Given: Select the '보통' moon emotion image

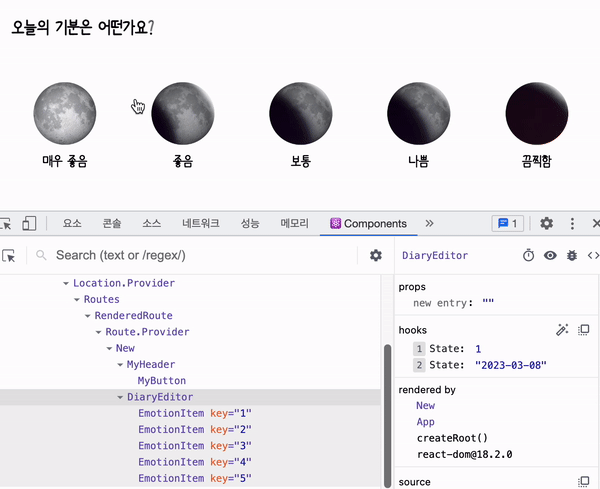Looking at the screenshot, I should coord(301,113).
